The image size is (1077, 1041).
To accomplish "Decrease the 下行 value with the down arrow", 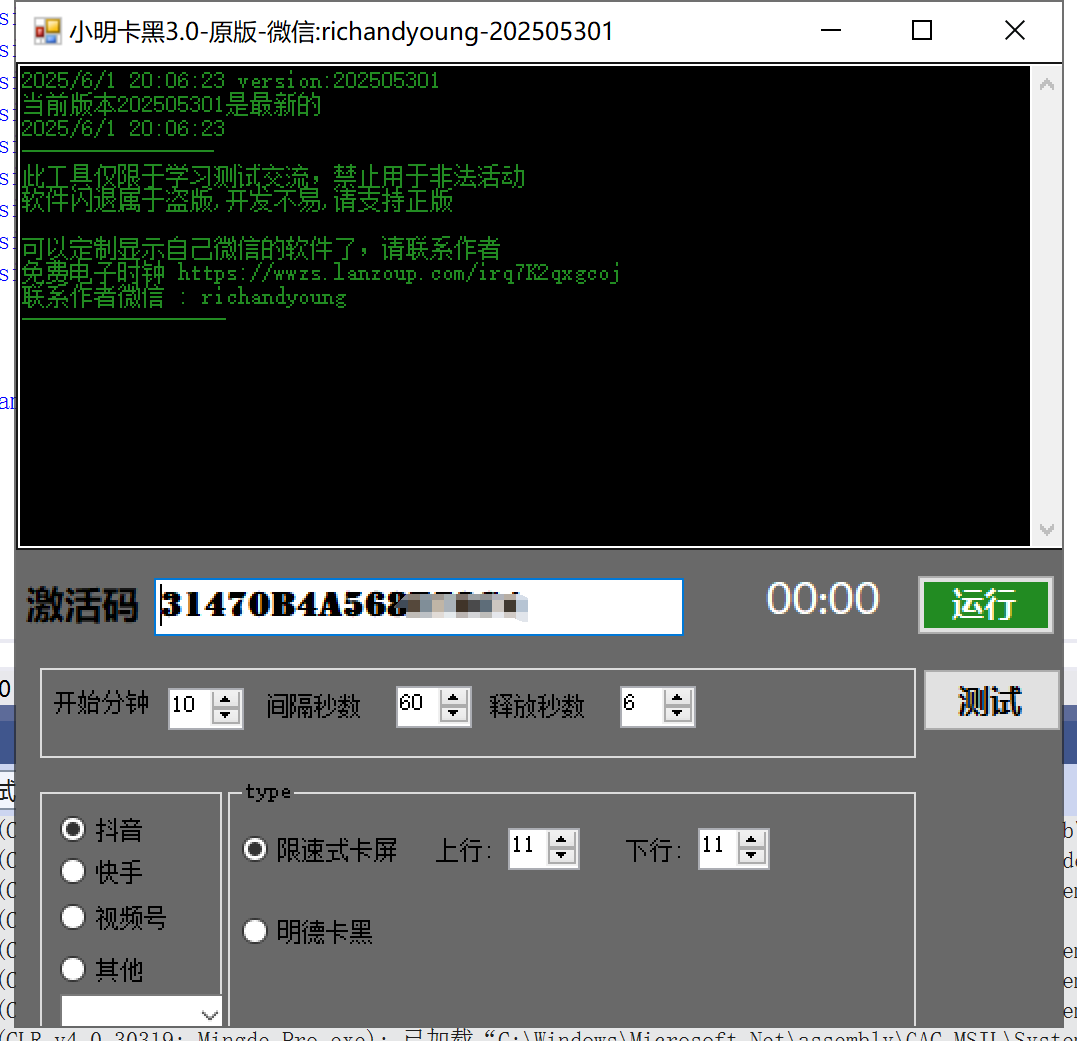I will pos(752,856).
